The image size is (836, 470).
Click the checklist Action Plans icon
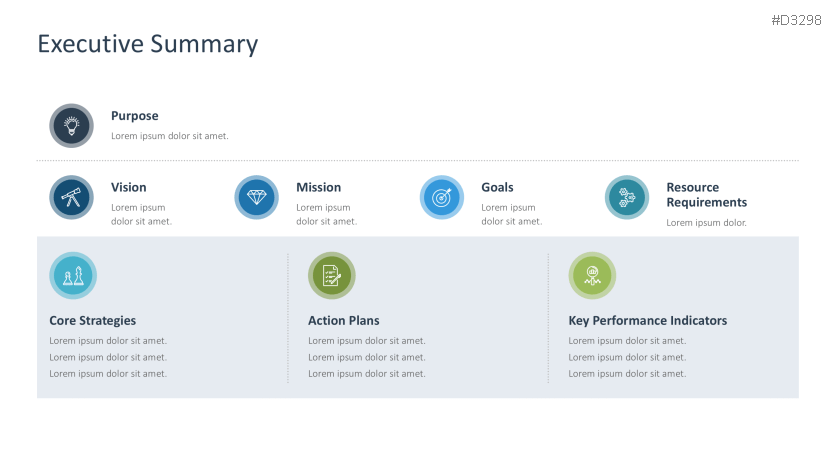tap(332, 275)
